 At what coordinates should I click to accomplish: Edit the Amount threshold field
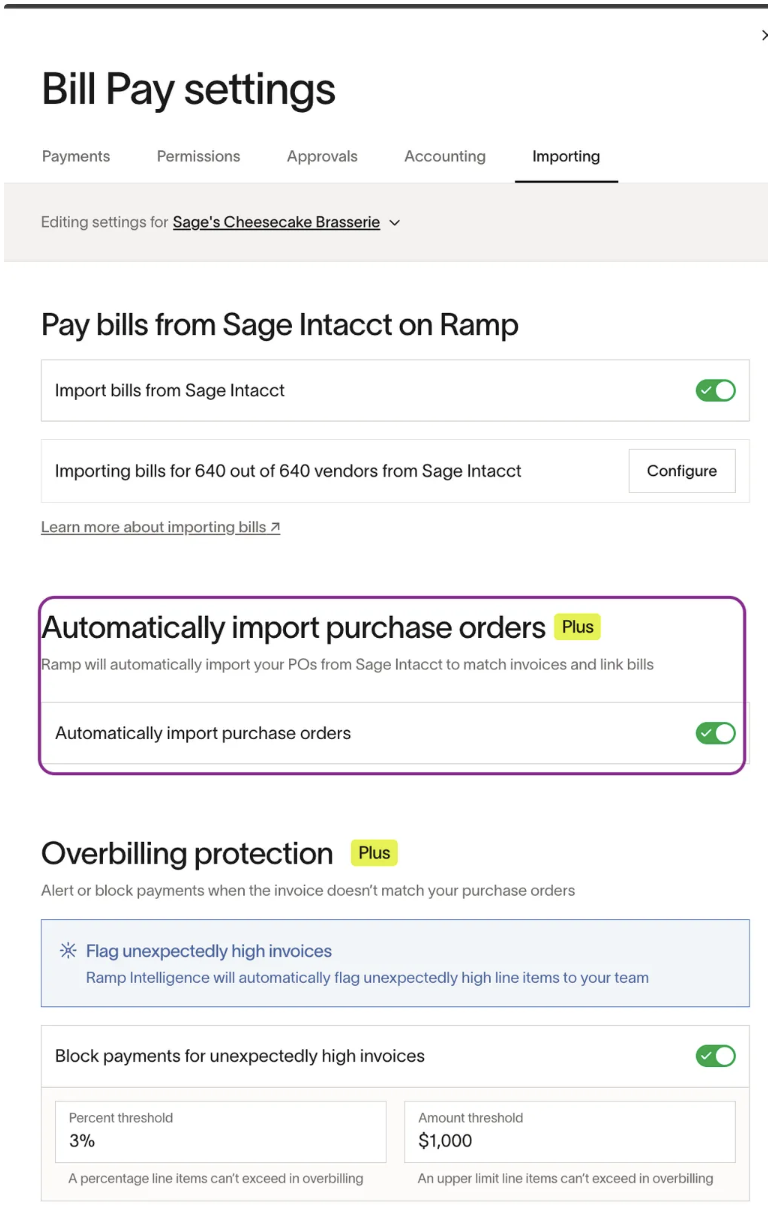click(x=569, y=1132)
